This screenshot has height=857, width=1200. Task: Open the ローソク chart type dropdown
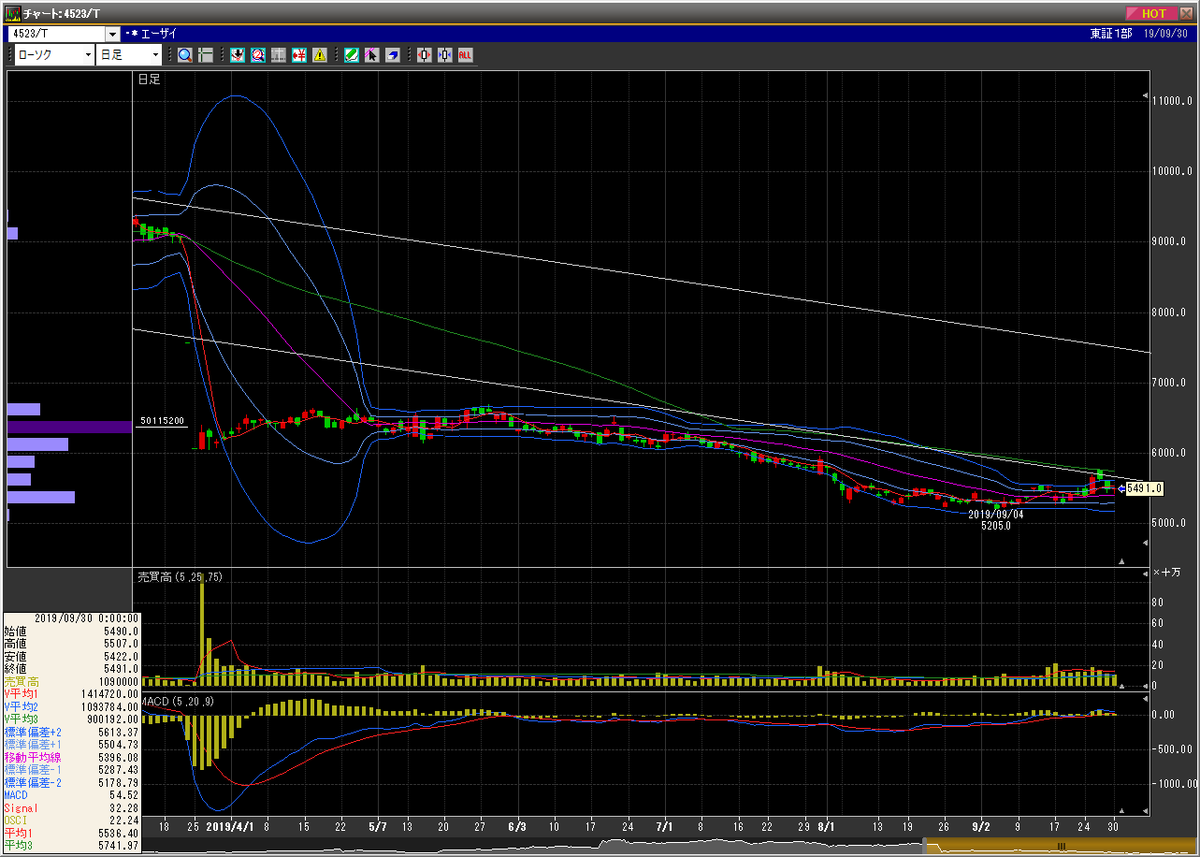coord(88,54)
